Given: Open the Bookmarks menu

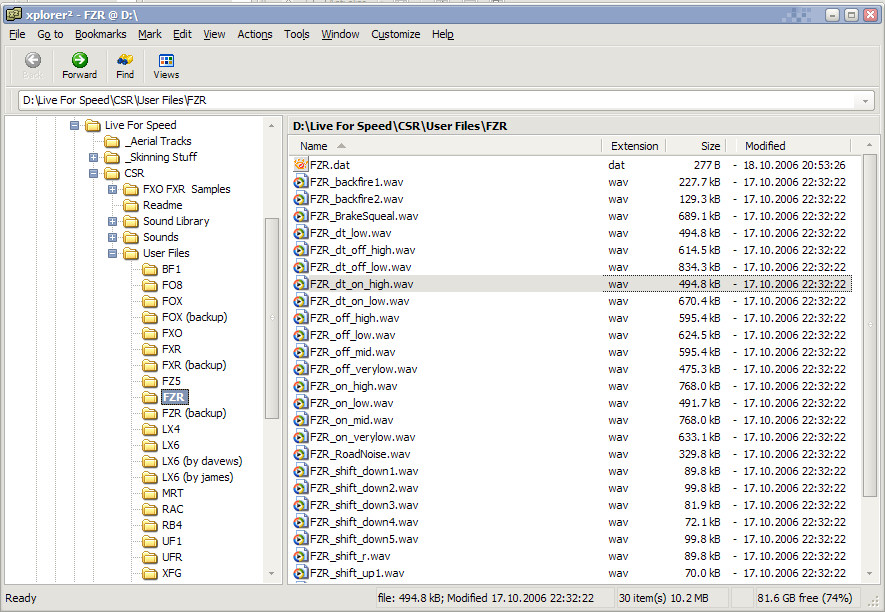Looking at the screenshot, I should tap(100, 34).
